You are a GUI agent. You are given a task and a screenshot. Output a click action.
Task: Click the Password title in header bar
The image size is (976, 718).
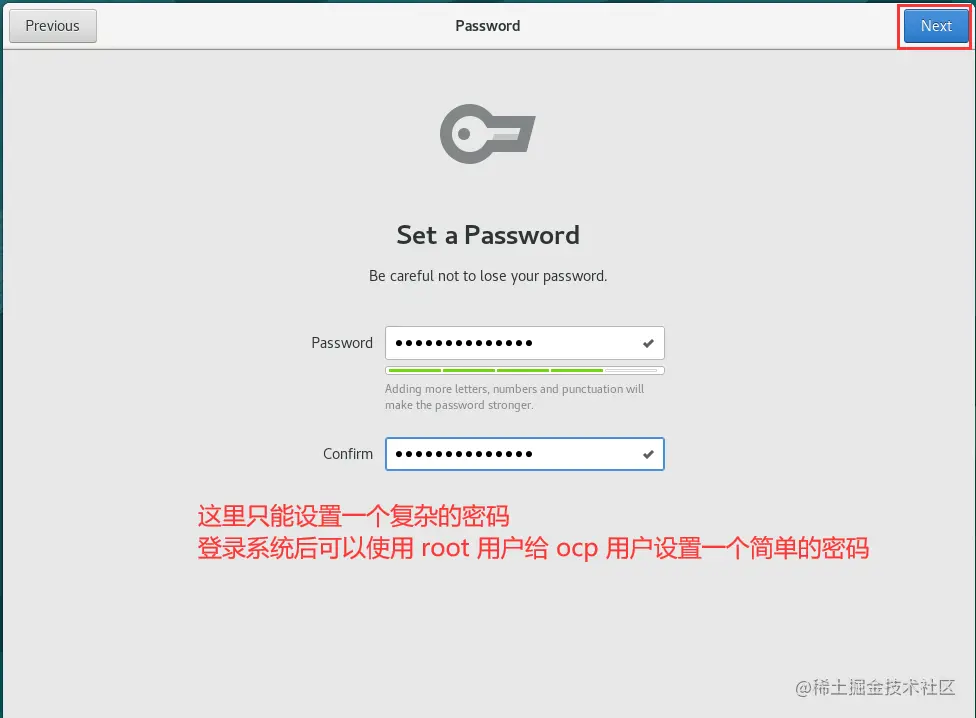point(487,26)
